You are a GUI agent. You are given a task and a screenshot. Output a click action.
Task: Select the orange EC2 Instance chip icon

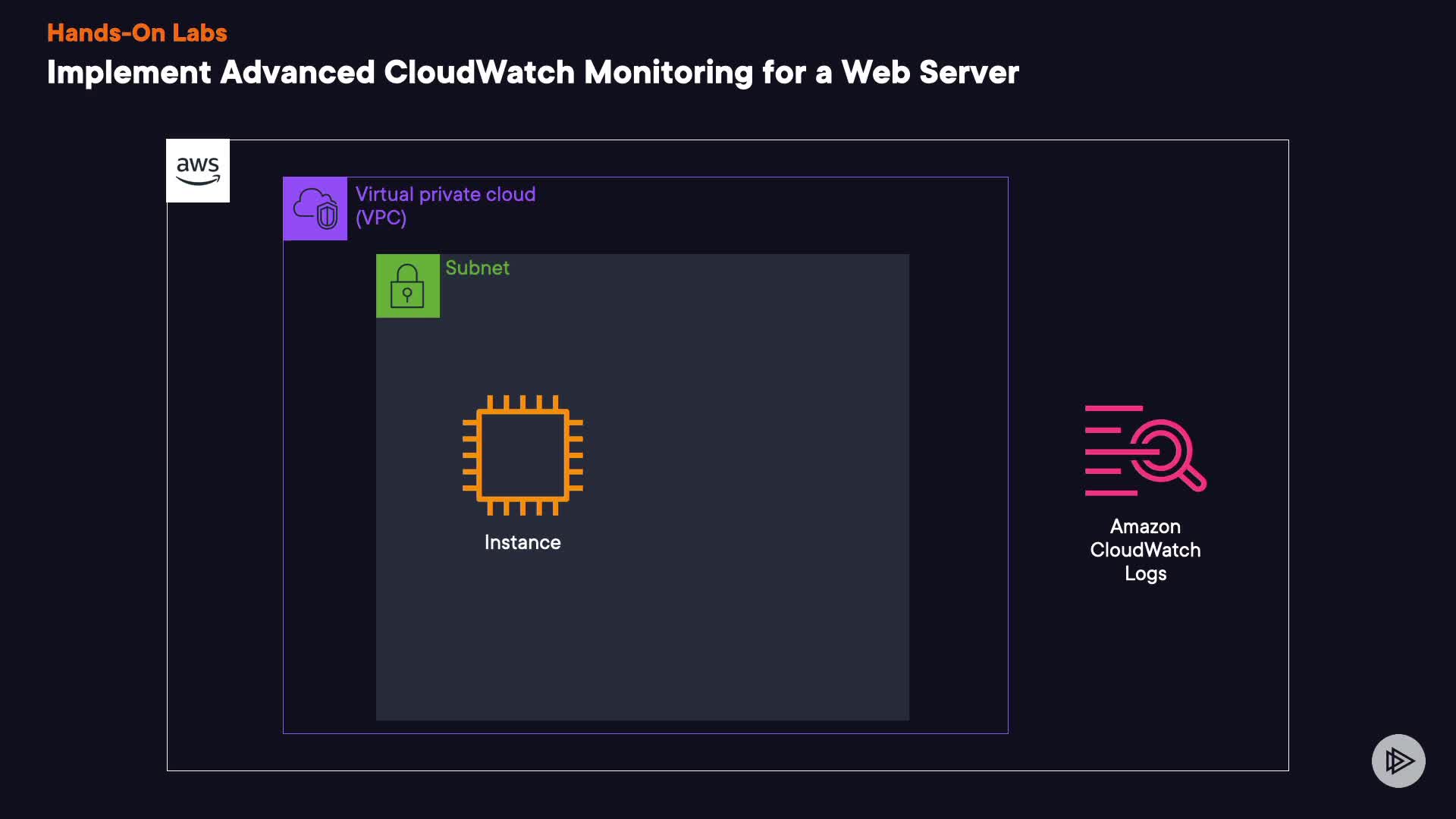point(522,455)
